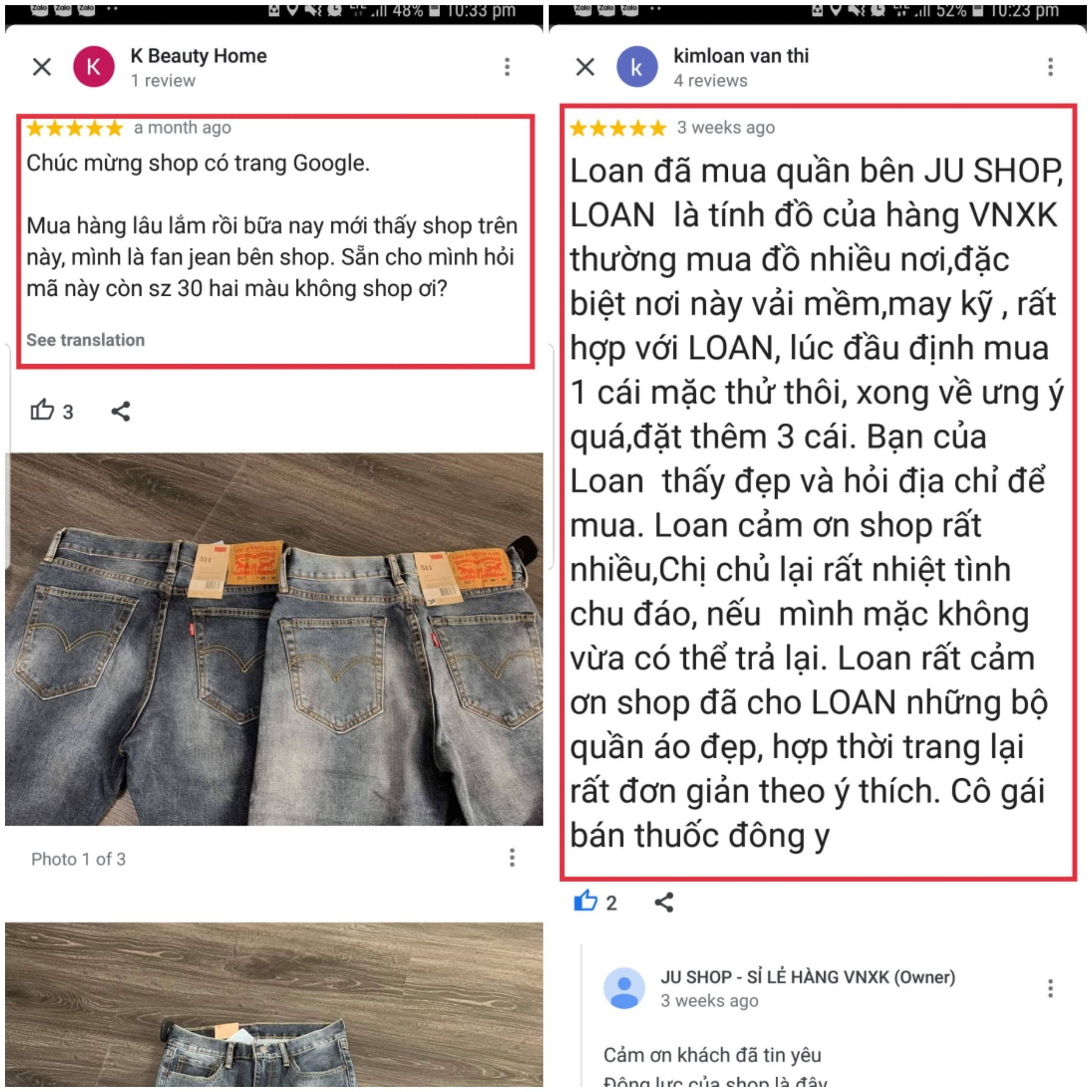Open options menu for JU SHOP owner reply
Screen dimensions: 1092x1092
[1050, 988]
